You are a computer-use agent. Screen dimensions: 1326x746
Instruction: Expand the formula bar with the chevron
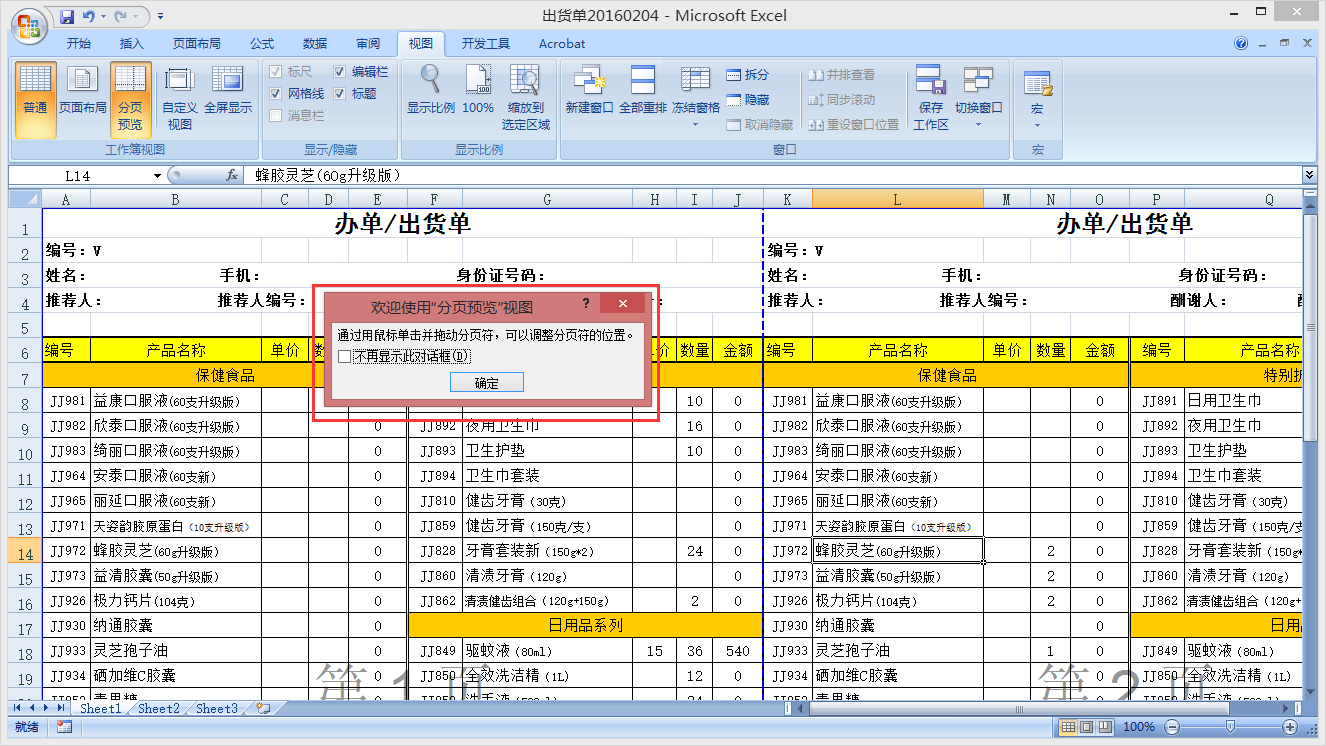point(1309,175)
